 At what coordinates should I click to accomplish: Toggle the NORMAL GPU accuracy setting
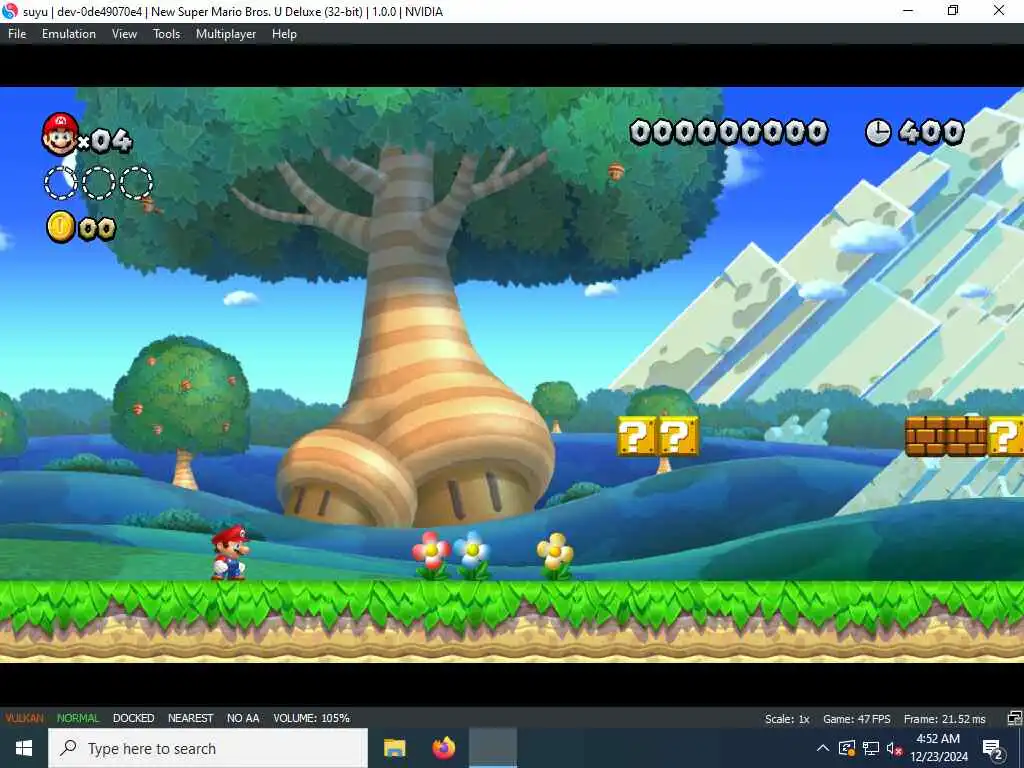[78, 718]
